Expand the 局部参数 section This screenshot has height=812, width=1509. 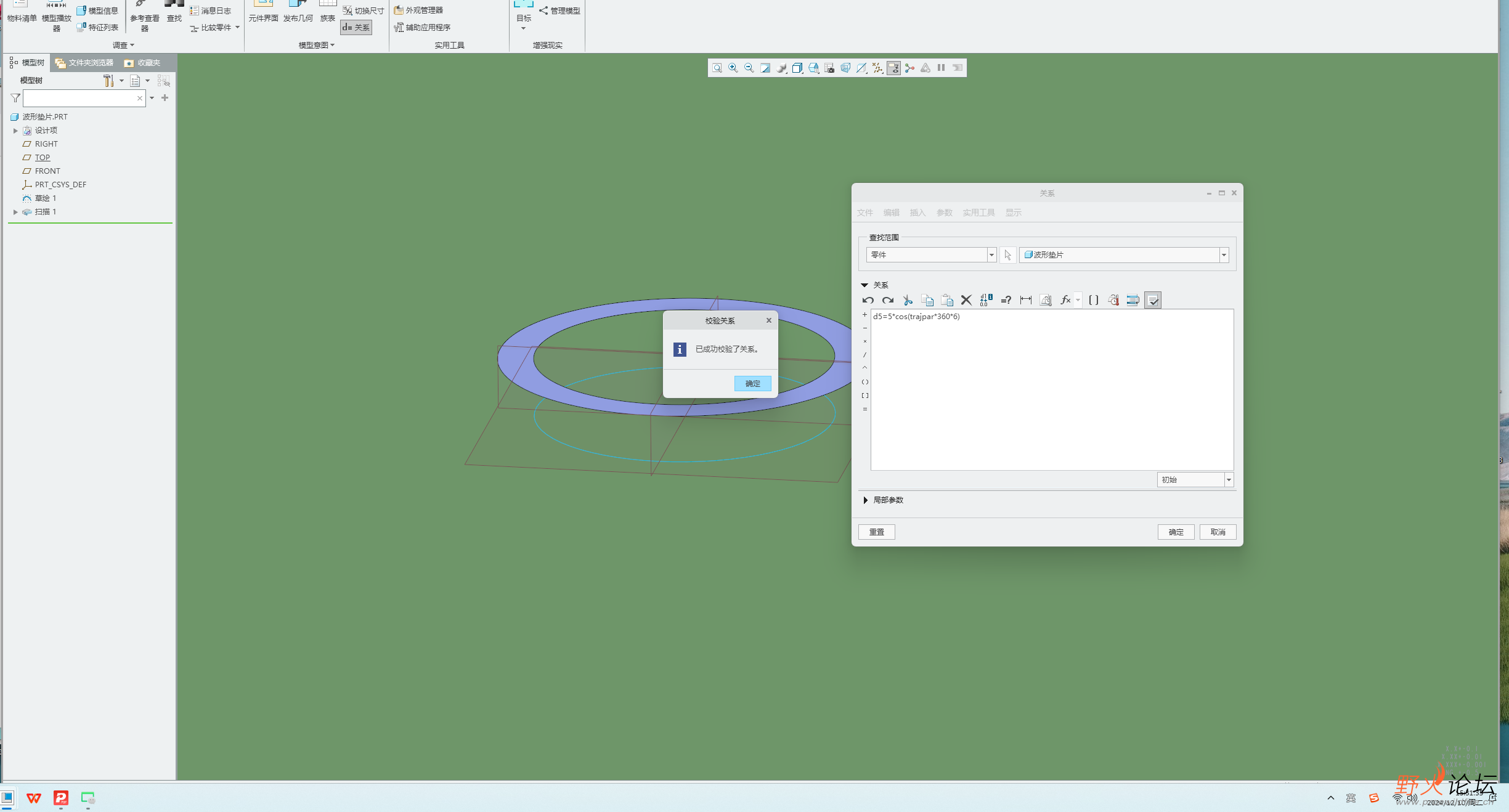coord(865,500)
